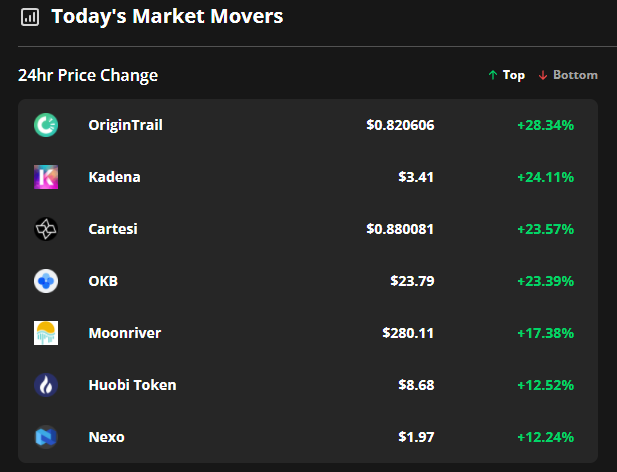This screenshot has height=472, width=617.
Task: Open the Moonriver coin name link
Action: click(125, 333)
